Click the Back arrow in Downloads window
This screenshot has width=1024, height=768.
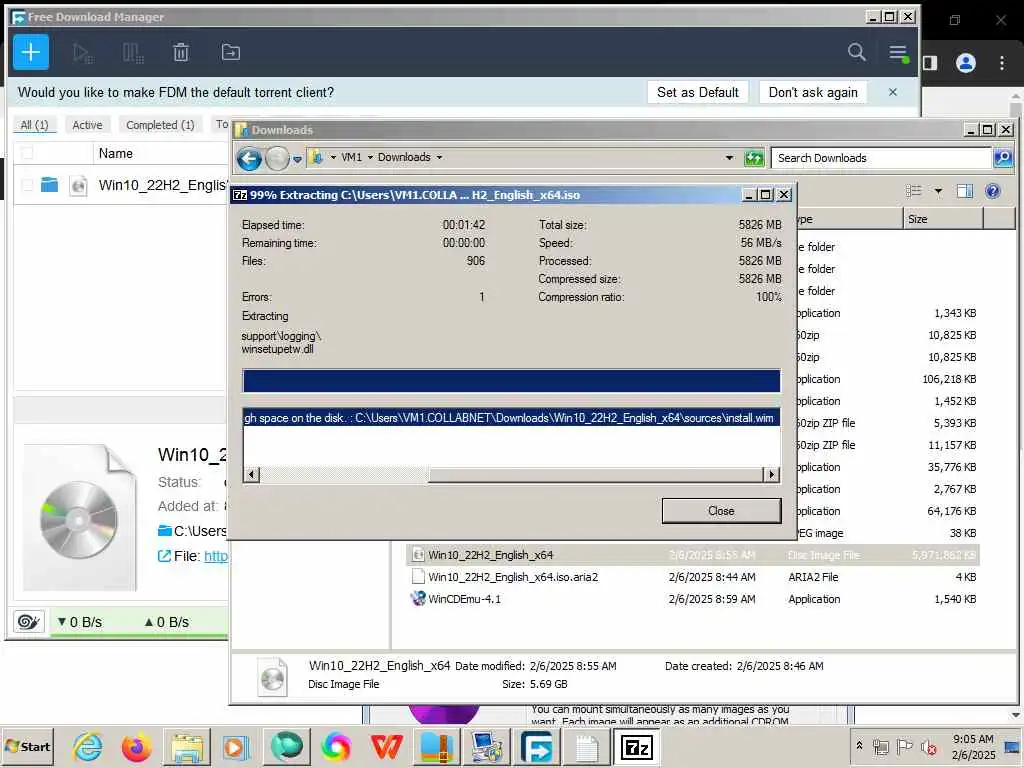point(249,158)
